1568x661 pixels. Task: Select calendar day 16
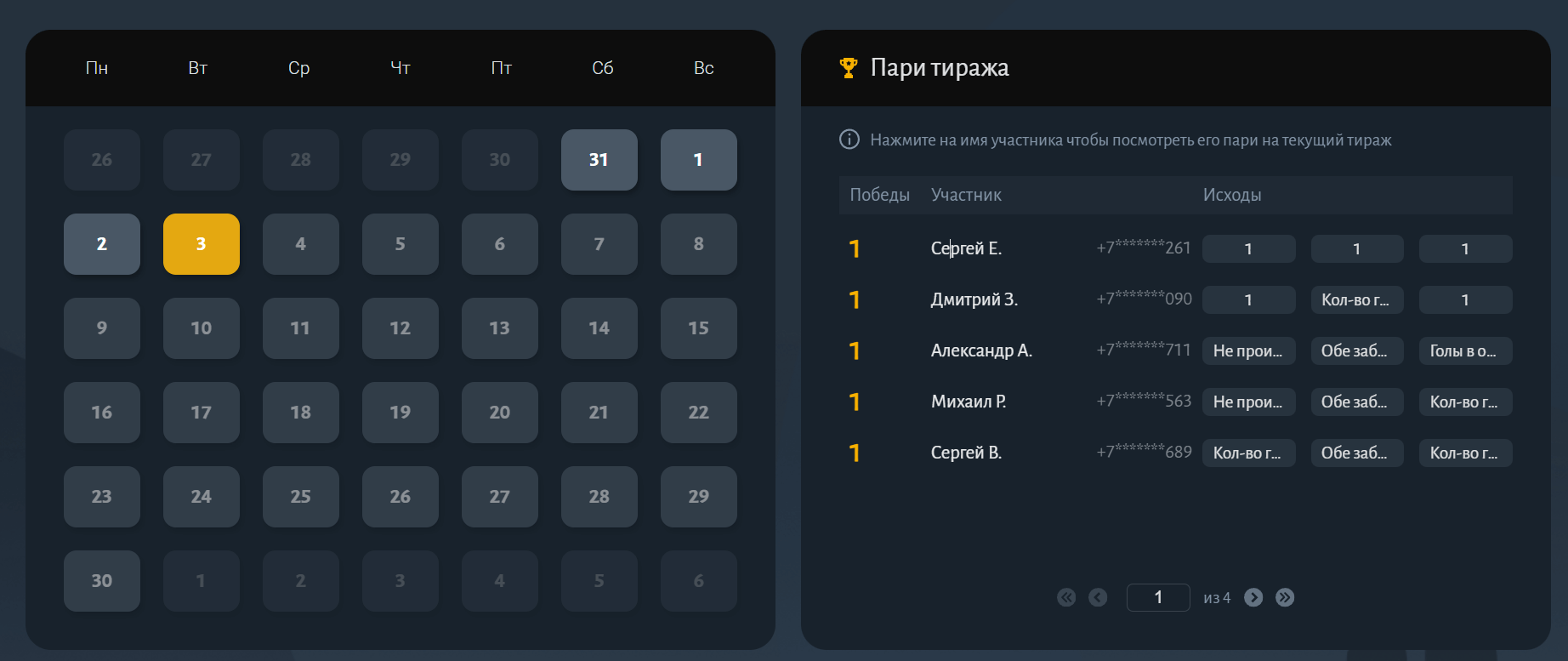coord(102,413)
